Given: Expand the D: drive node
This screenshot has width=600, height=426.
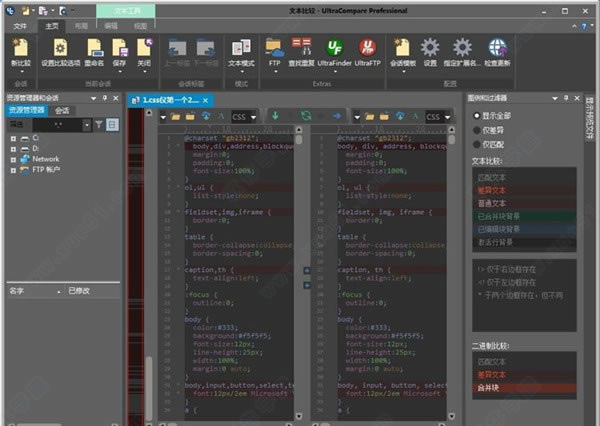Looking at the screenshot, I should pyautogui.click(x=13, y=149).
